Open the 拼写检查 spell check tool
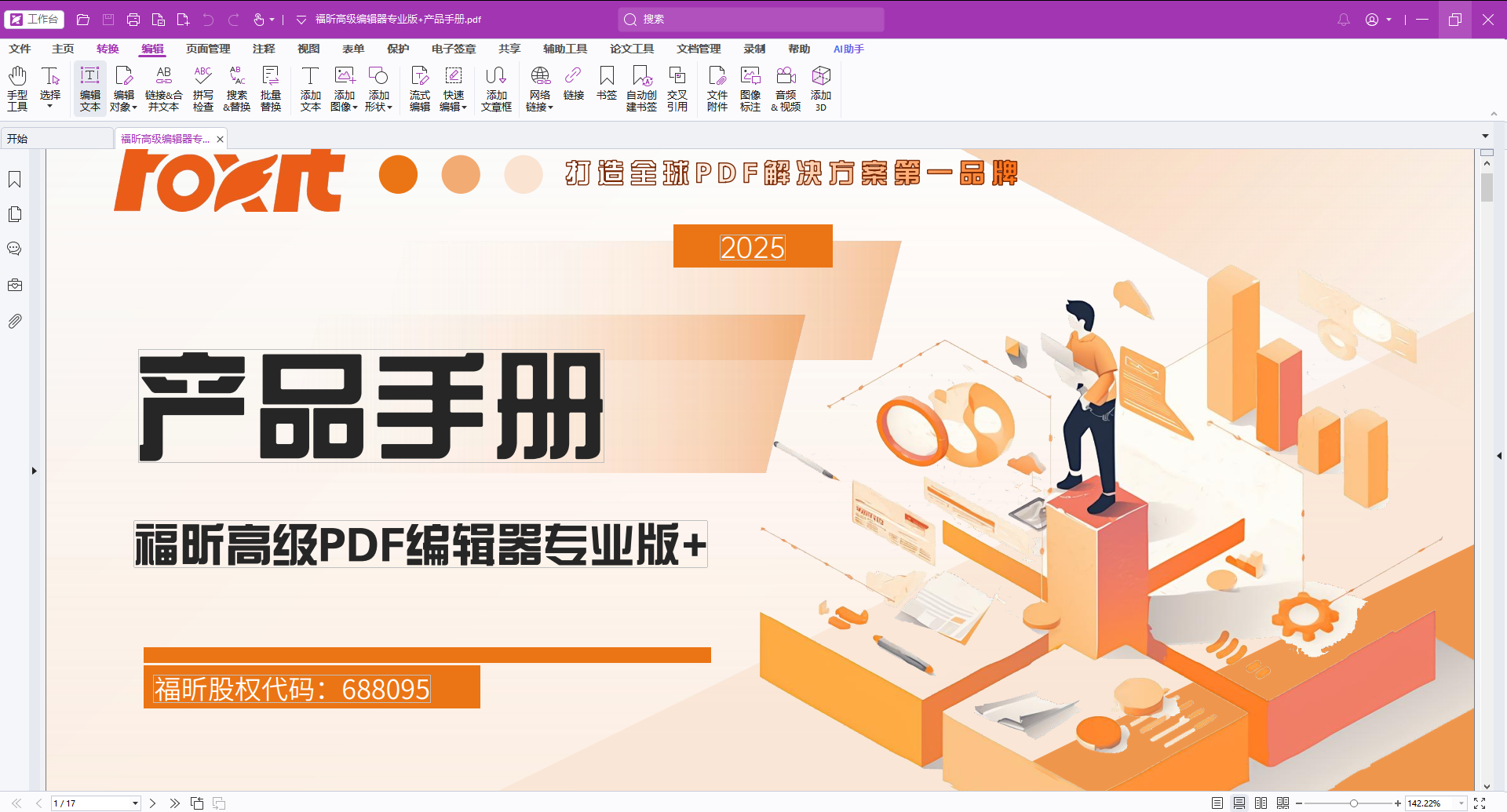This screenshot has width=1507, height=812. pyautogui.click(x=203, y=89)
